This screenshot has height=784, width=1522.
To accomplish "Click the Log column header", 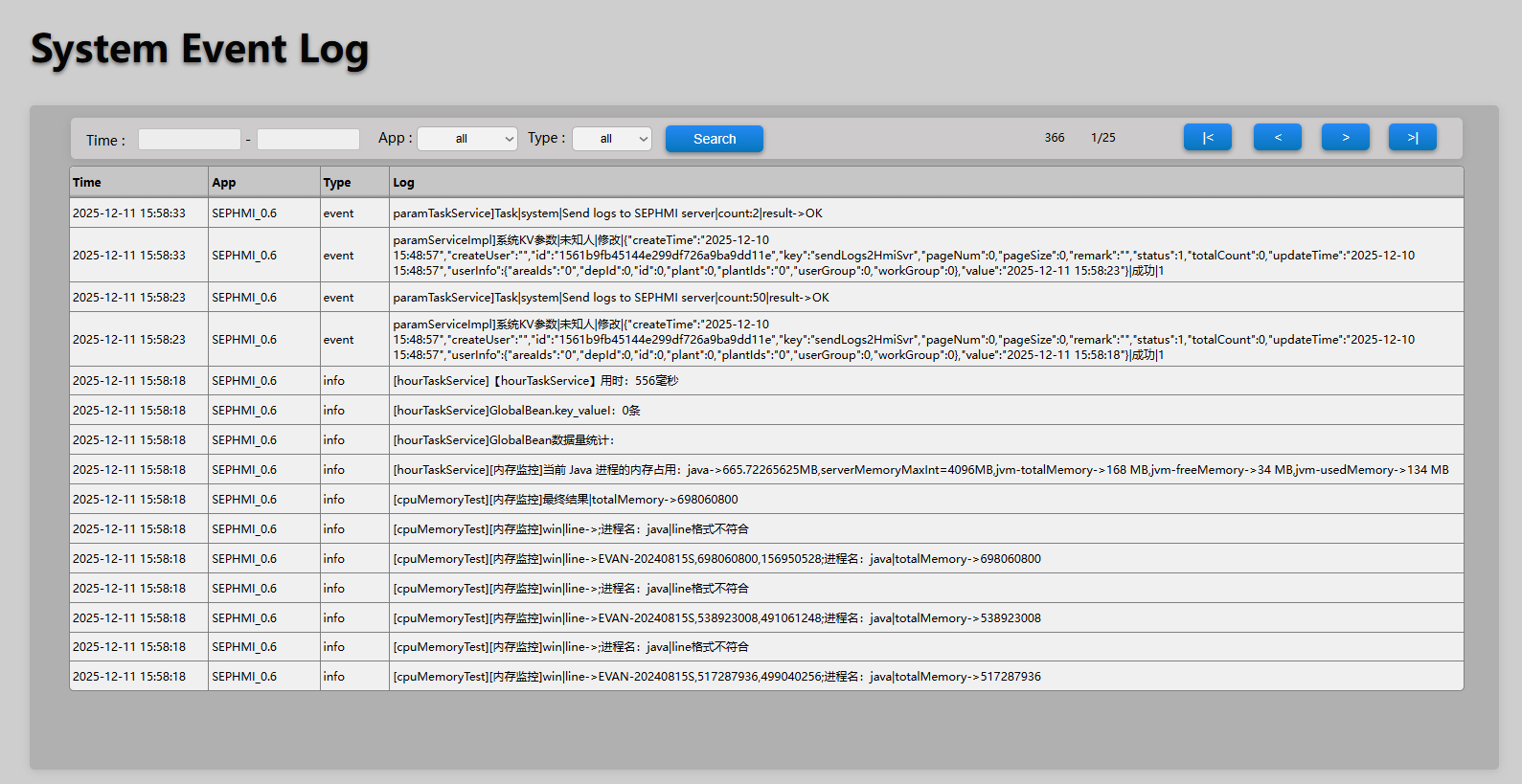I will pos(403,183).
